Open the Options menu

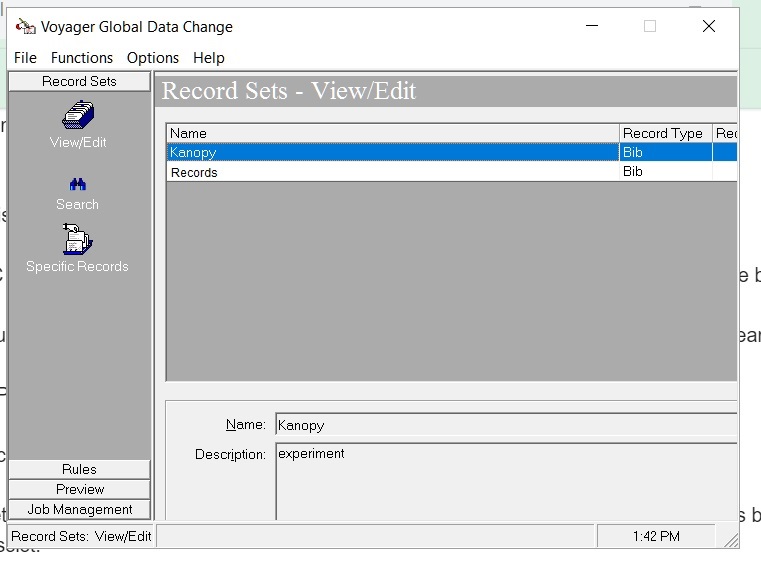tap(153, 58)
